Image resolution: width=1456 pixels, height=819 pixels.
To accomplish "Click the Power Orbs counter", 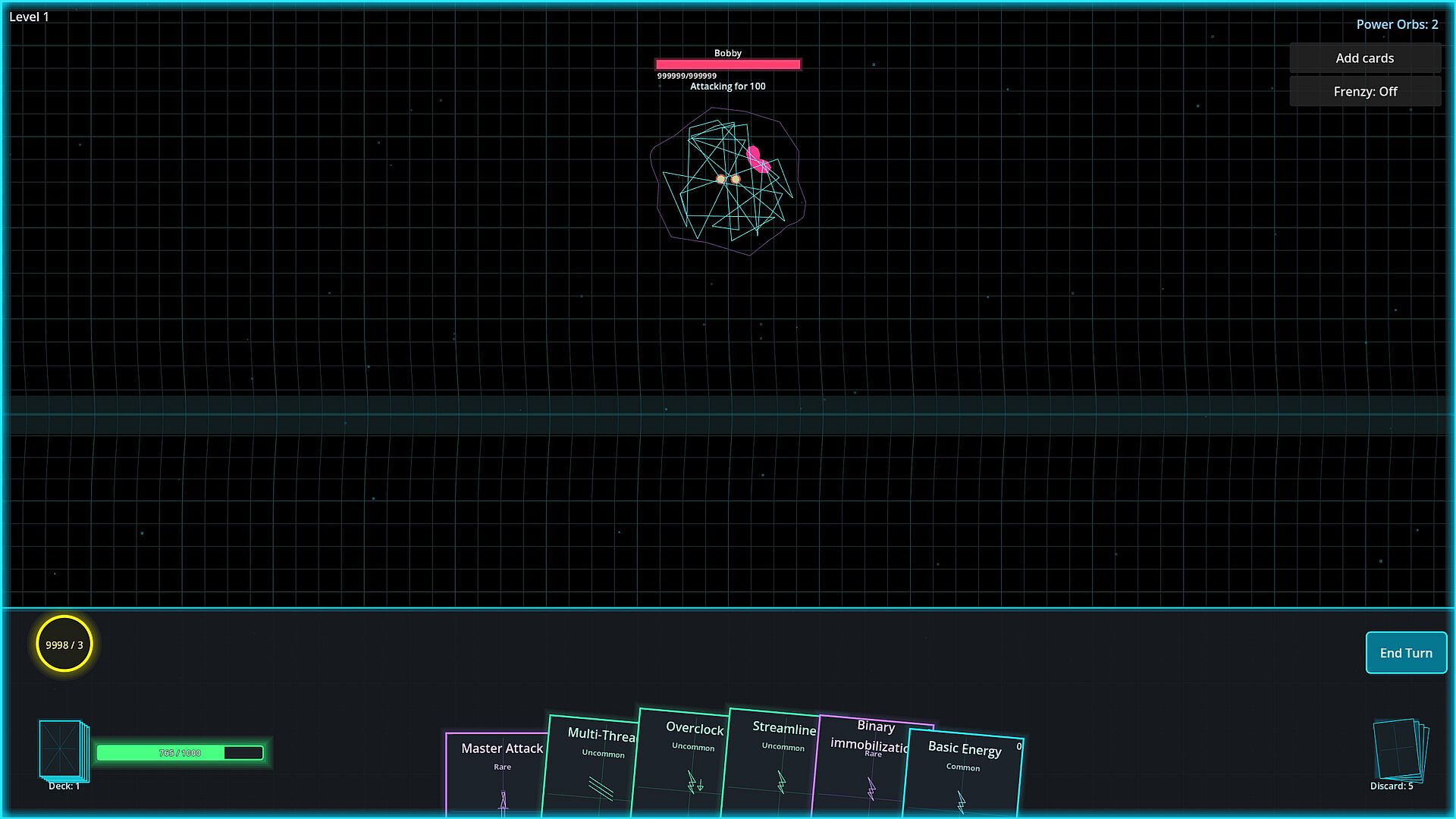I will [x=1397, y=24].
